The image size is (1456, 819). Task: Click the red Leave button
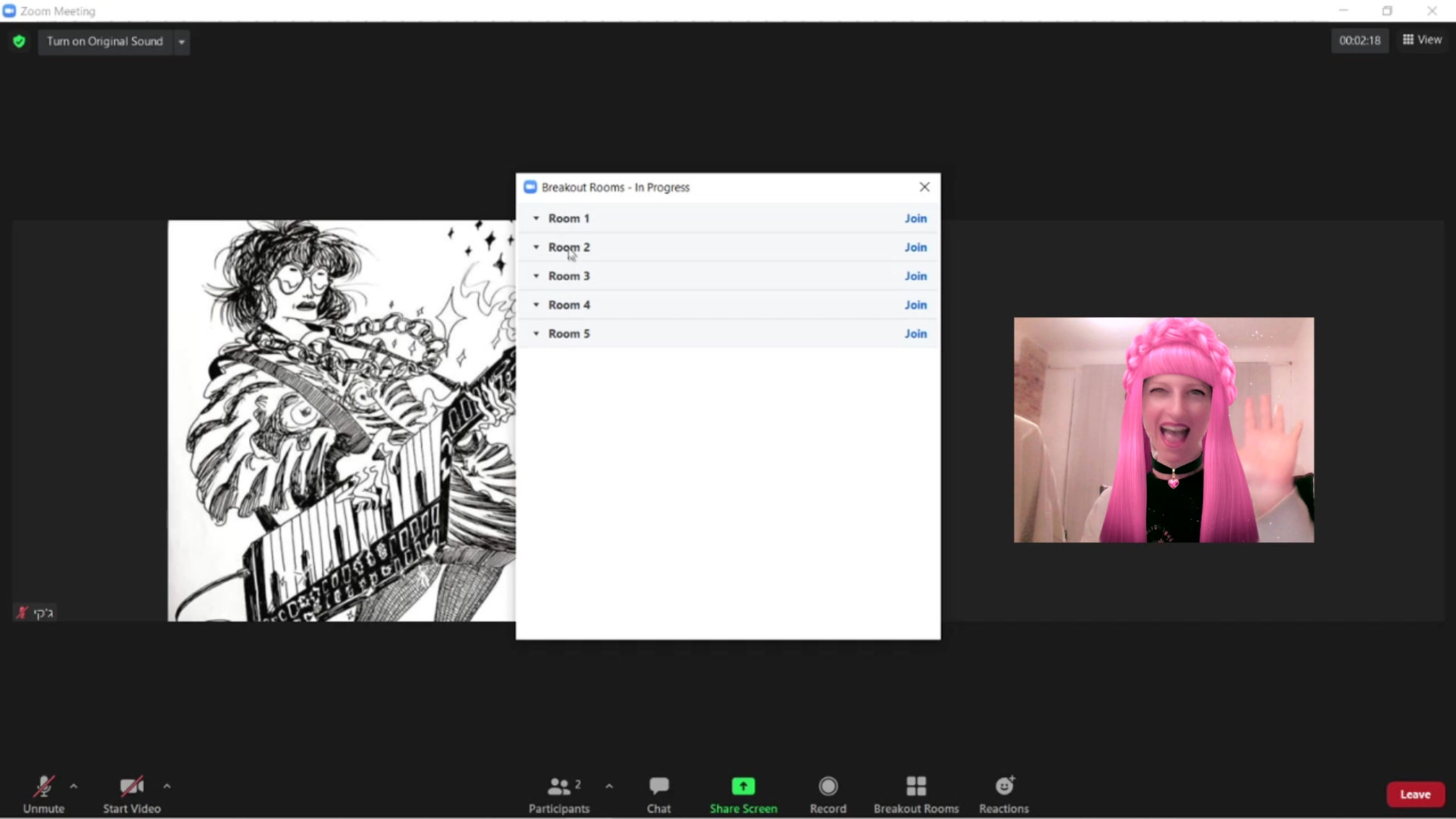[1415, 794]
